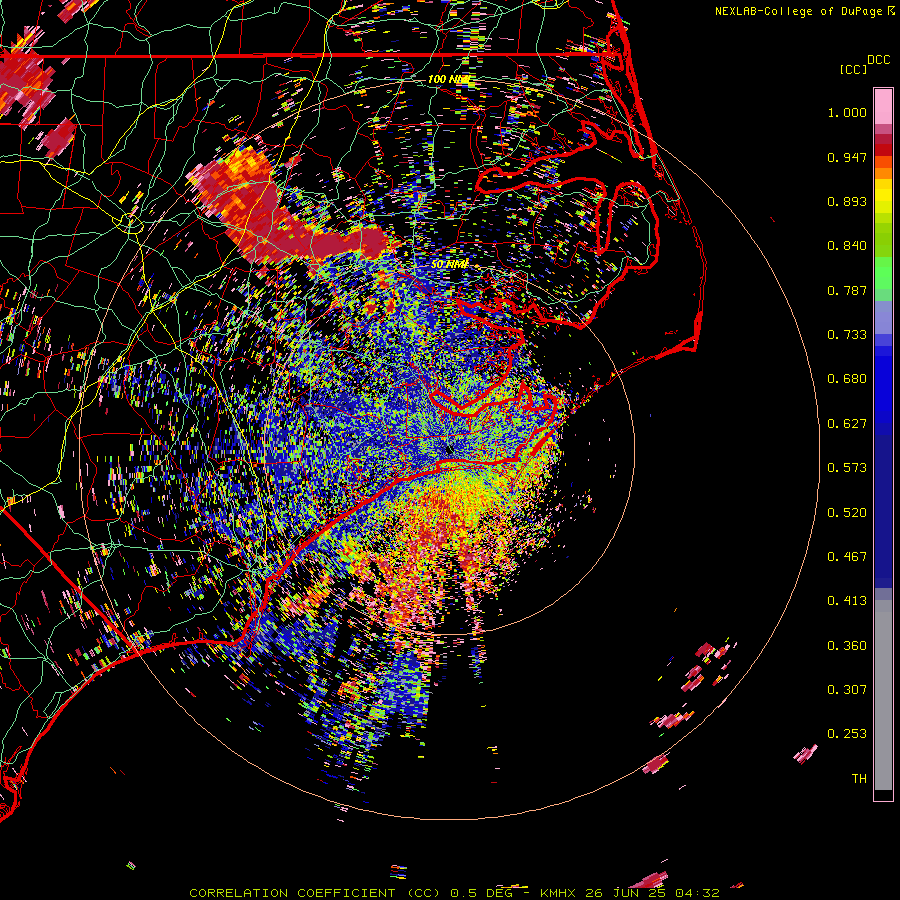Image resolution: width=900 pixels, height=900 pixels.
Task: Click the 0.307 scale value
Action: click(x=847, y=690)
